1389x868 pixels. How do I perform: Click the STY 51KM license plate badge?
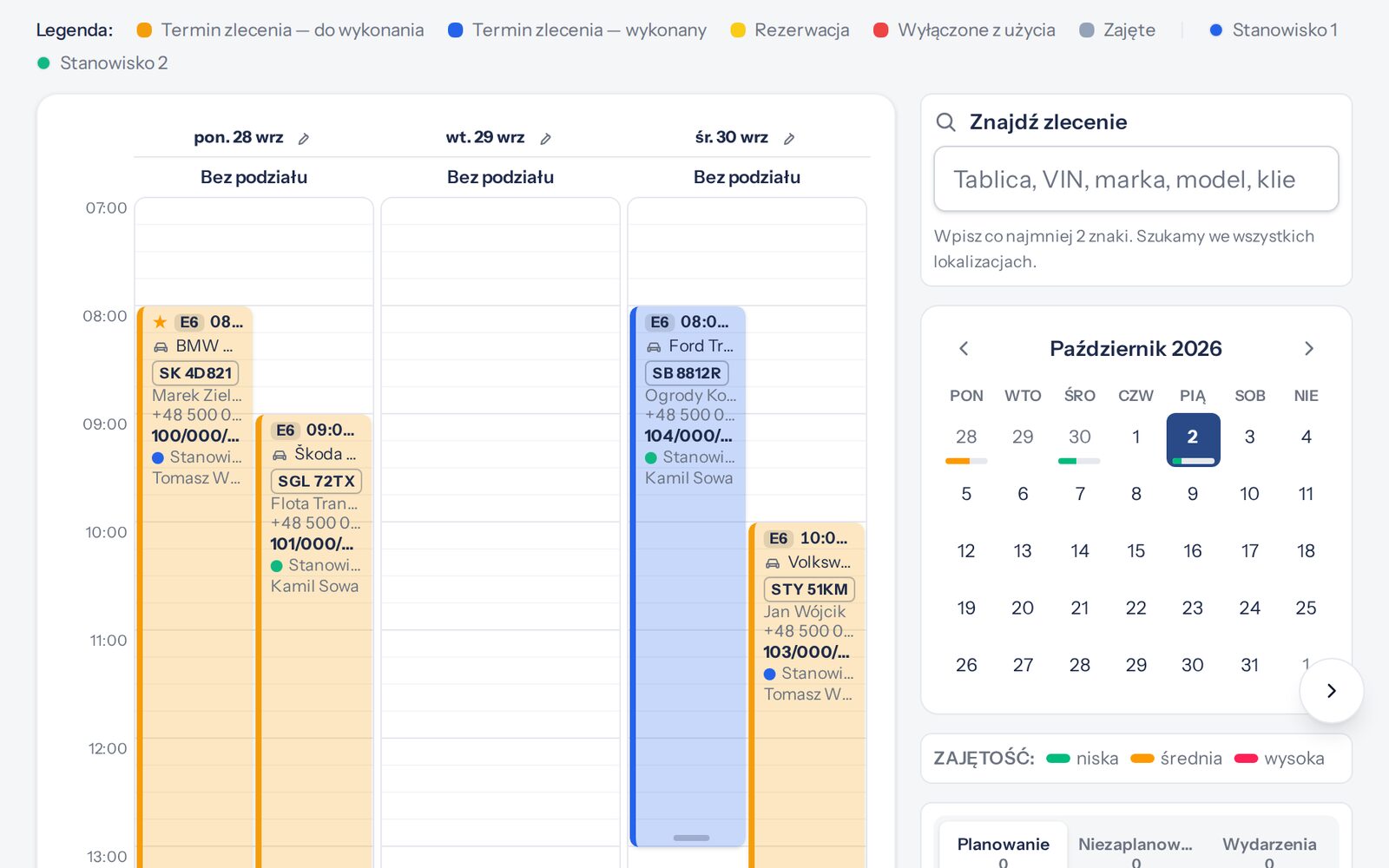click(x=809, y=589)
